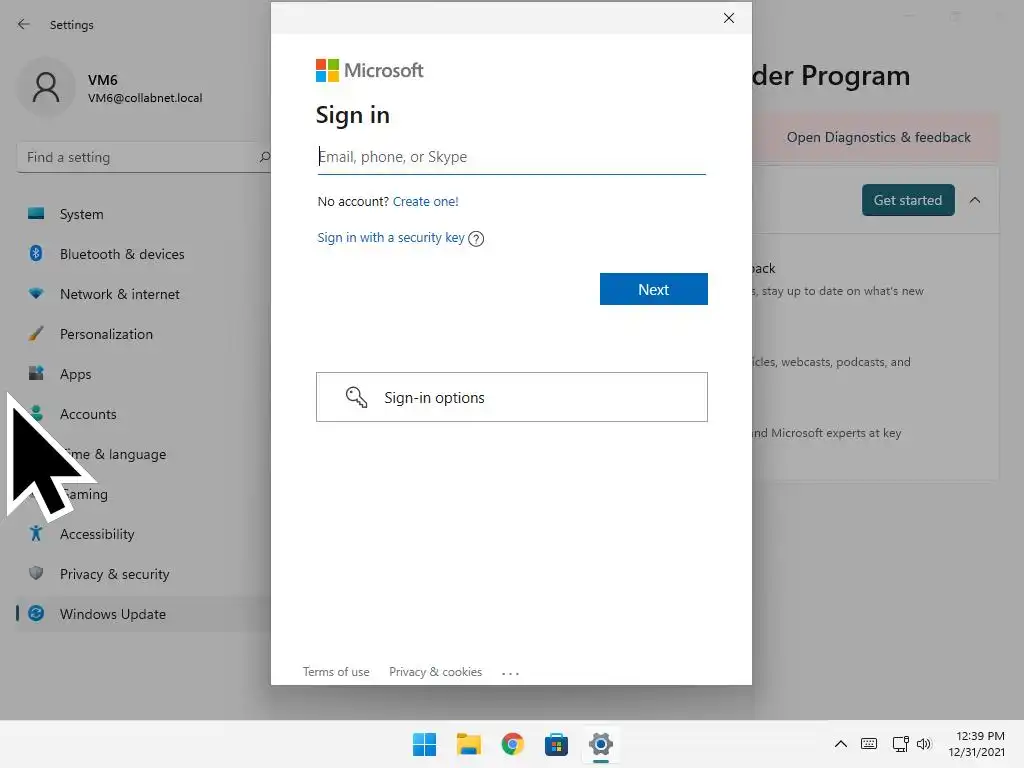
Task: Click Open Diagnostics & feedback in Settings
Action: tap(878, 137)
